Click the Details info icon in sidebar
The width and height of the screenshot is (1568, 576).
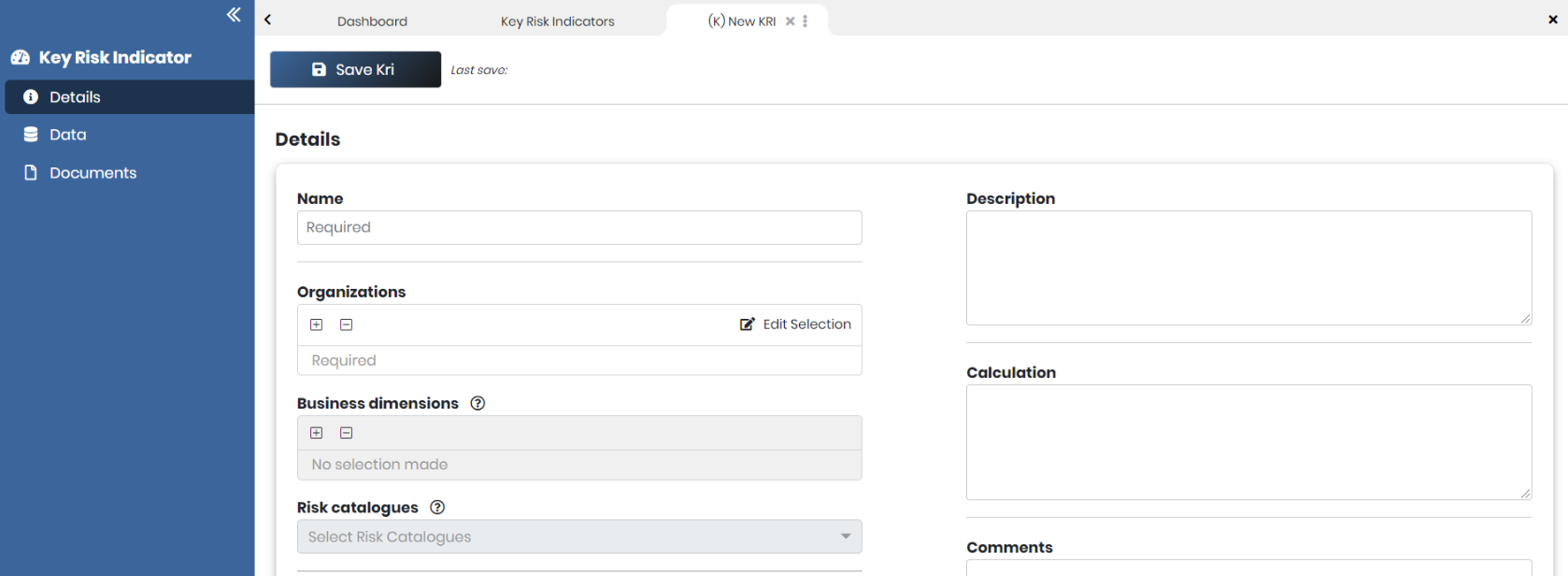[31, 97]
